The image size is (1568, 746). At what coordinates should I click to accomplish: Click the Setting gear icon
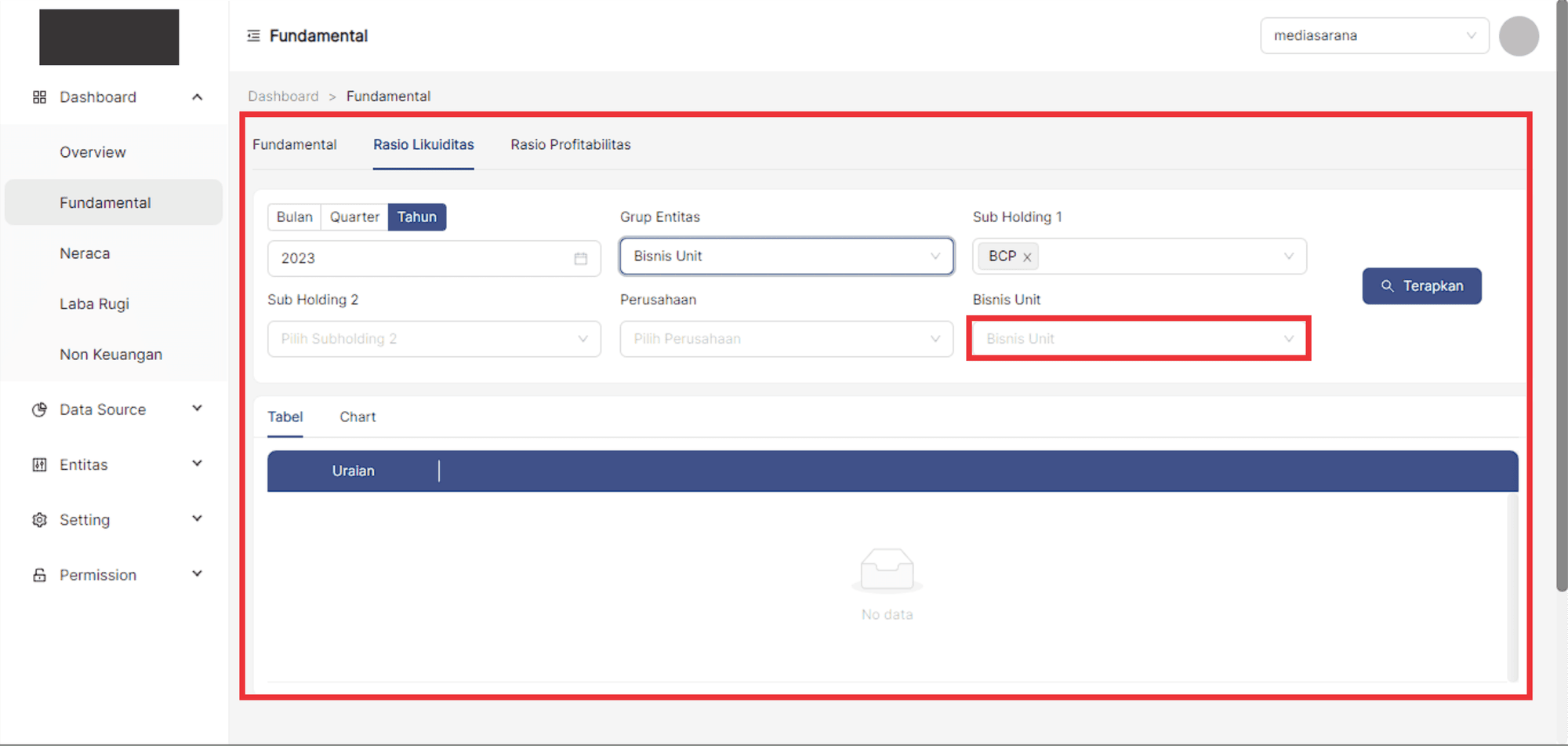[39, 520]
